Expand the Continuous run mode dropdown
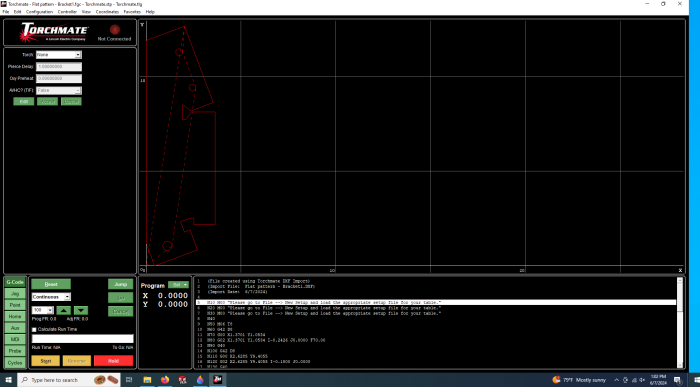Viewport: 700px width, 387px height. (67, 297)
